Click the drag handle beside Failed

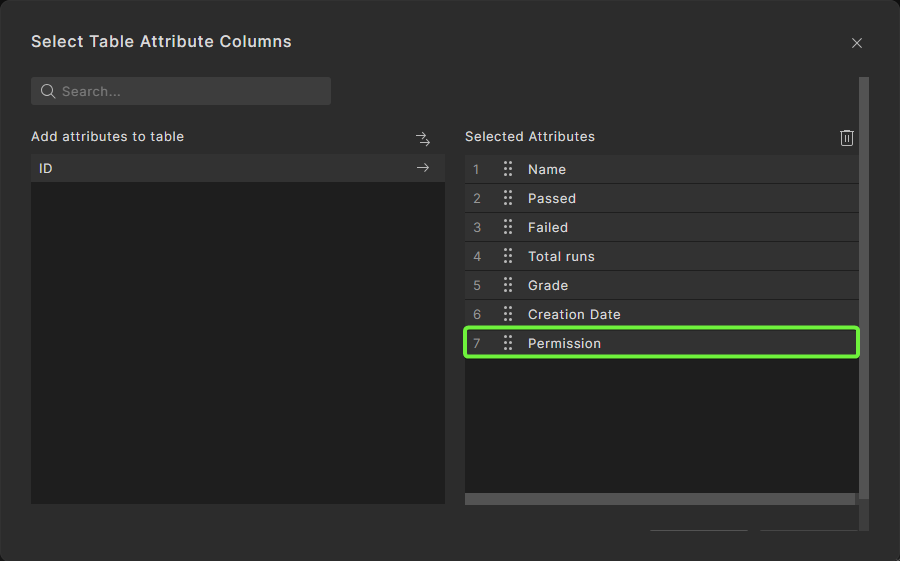pos(508,227)
